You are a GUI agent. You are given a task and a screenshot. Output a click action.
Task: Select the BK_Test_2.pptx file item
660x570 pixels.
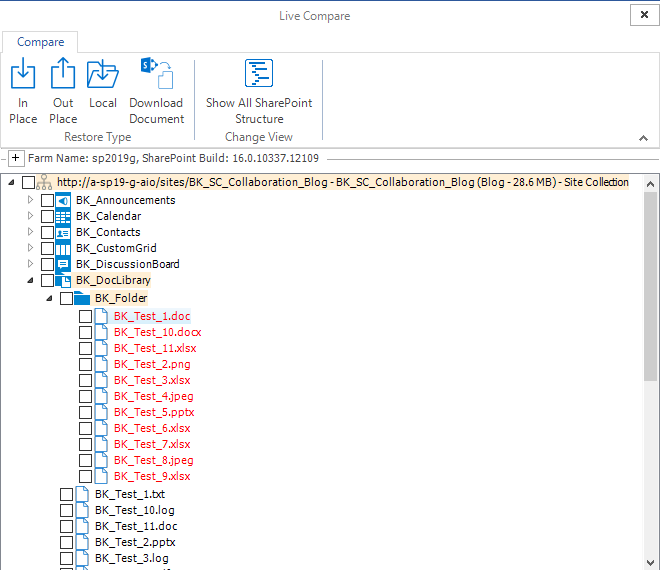[x=135, y=542]
